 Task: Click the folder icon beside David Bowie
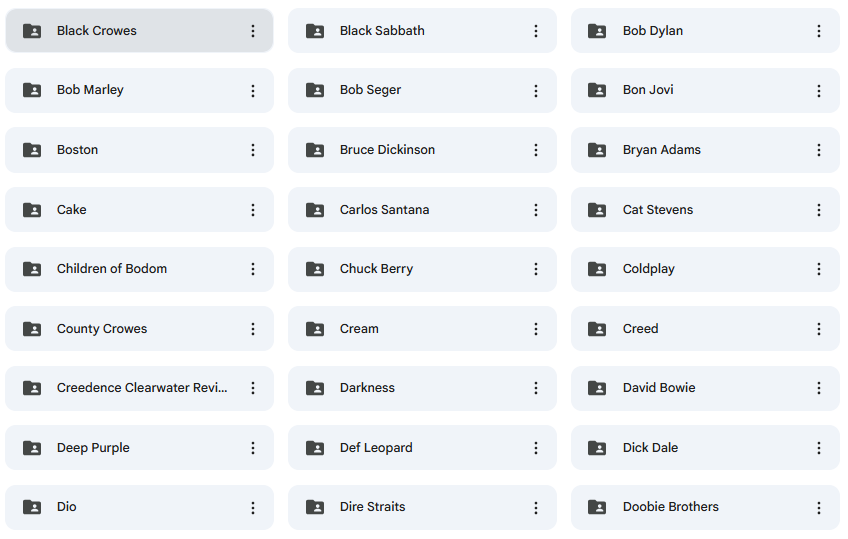597,388
